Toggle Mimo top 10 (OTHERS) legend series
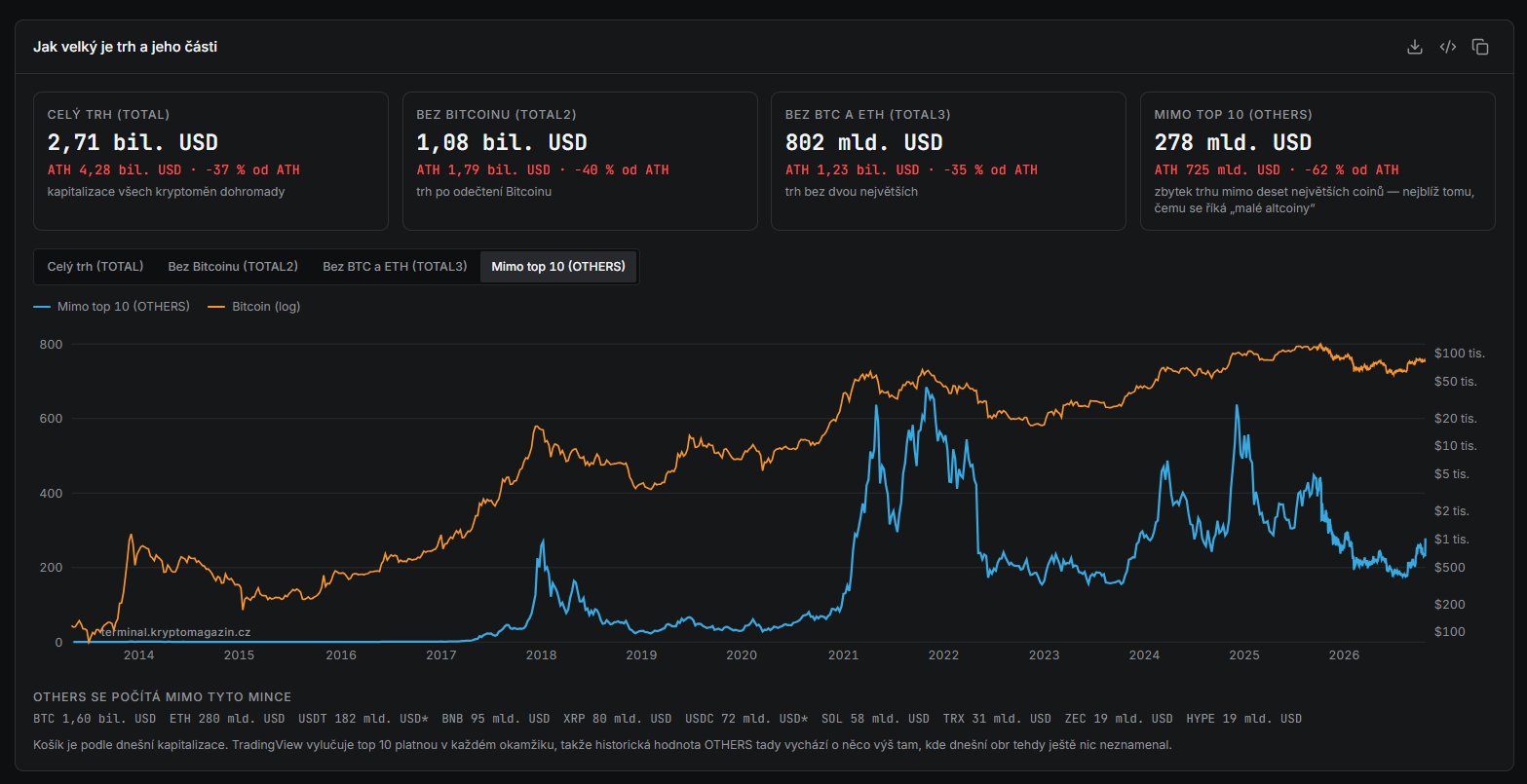This screenshot has width=1527, height=784. point(112,307)
